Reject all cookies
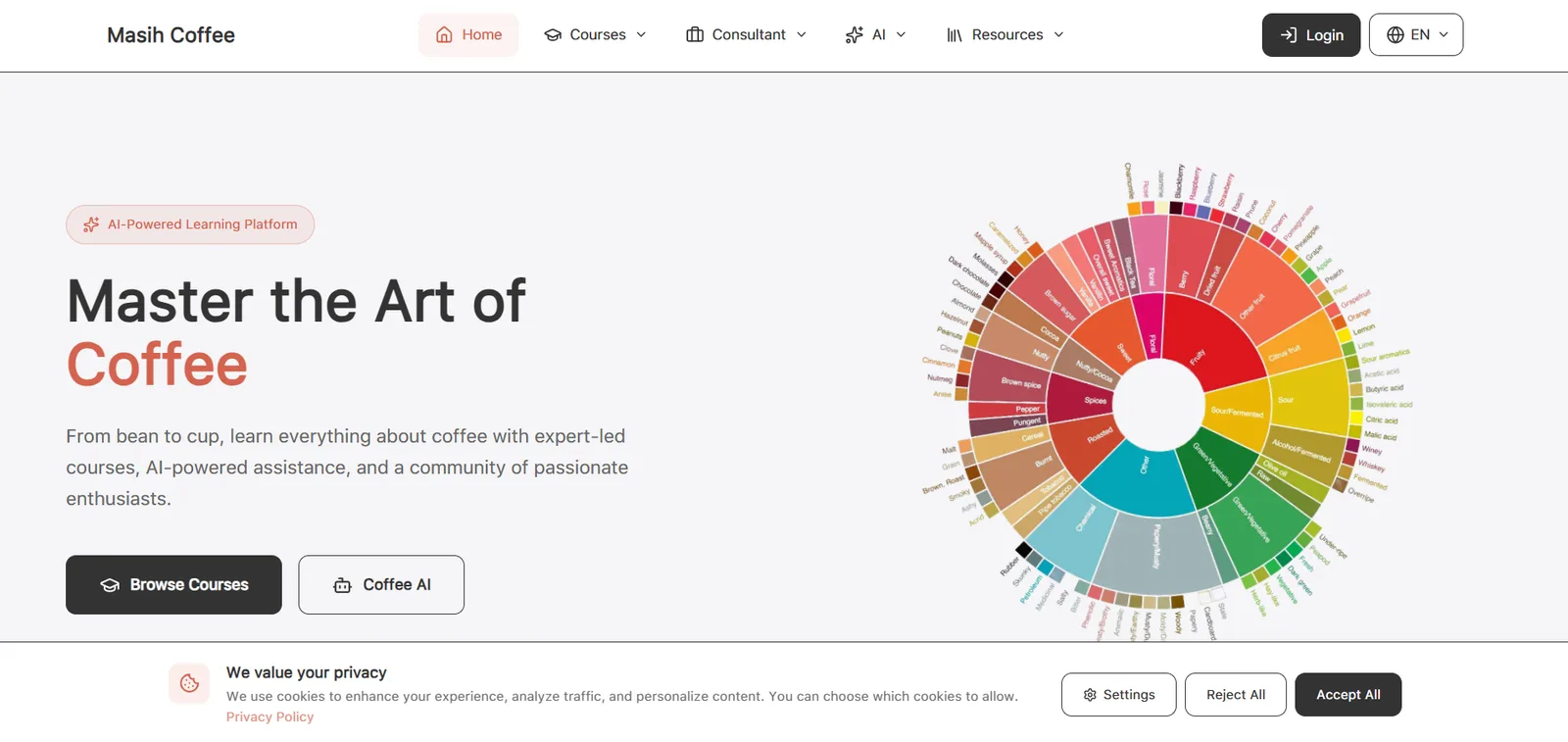The image size is (1568, 742). [x=1236, y=695]
